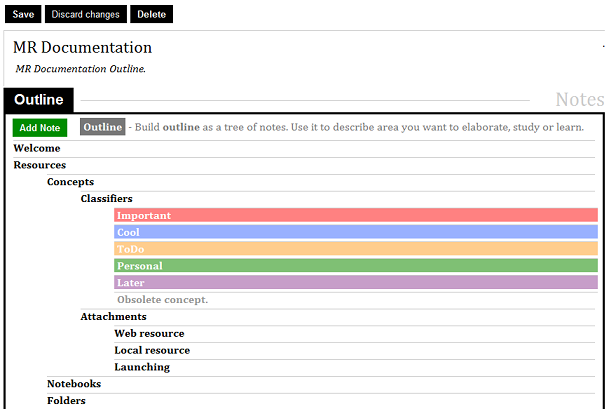Select the Concepts note
This screenshot has width=609, height=409.
pyautogui.click(x=70, y=182)
